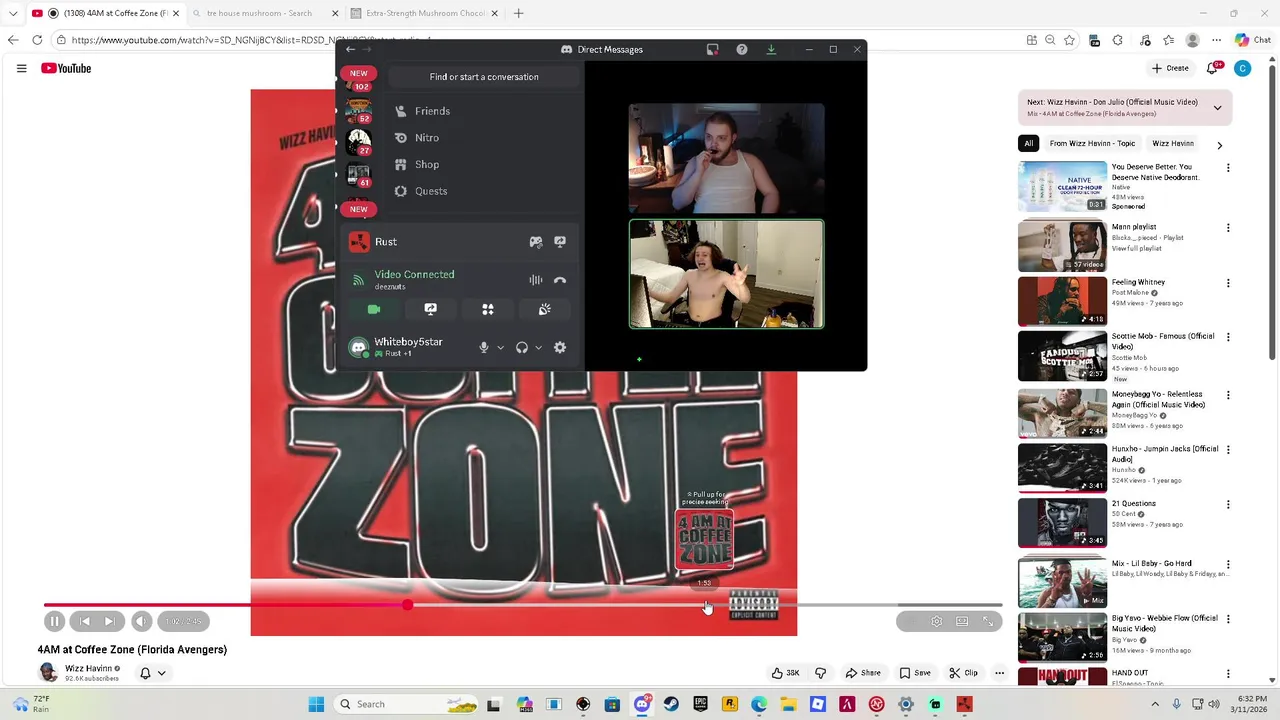Mute YouTube player volume
The image size is (1280, 720).
pyautogui.click(x=141, y=621)
